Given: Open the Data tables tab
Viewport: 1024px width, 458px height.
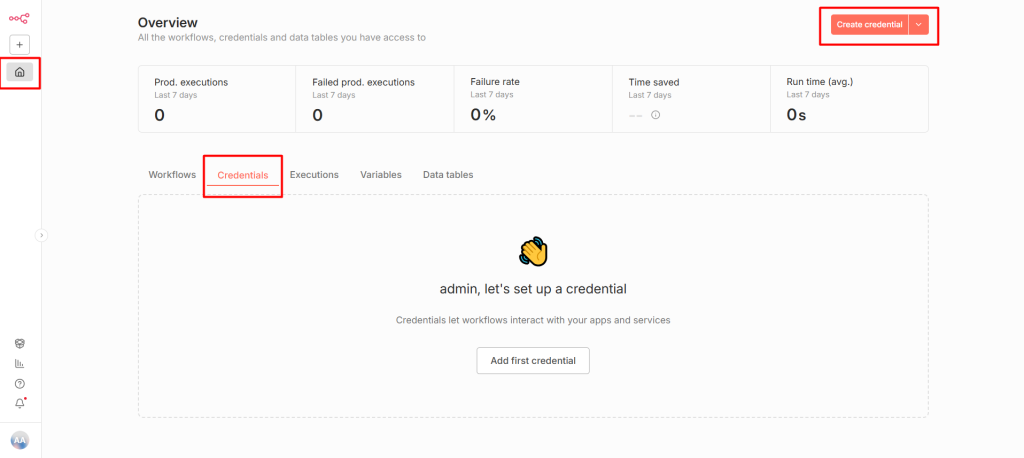Looking at the screenshot, I should tap(448, 175).
